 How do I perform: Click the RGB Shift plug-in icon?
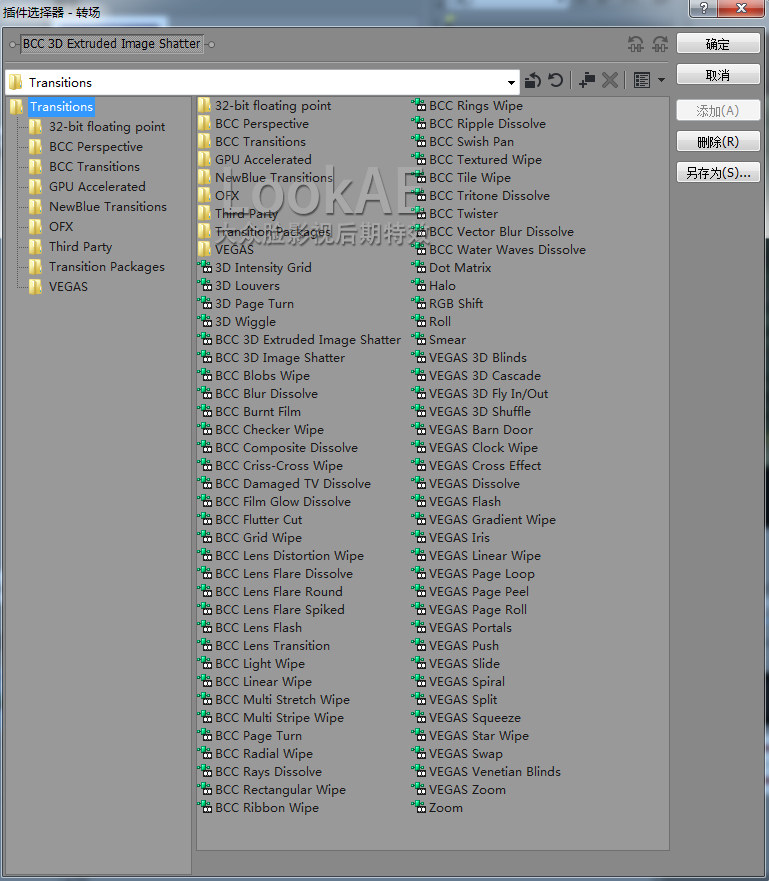pyautogui.click(x=418, y=303)
